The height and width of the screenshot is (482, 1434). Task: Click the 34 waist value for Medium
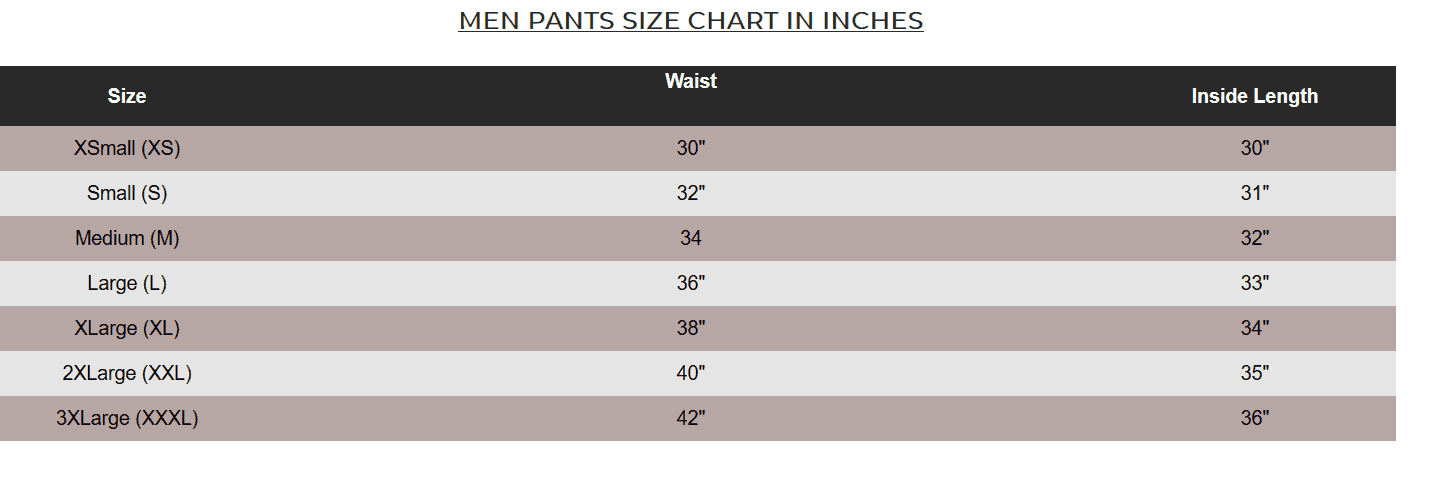pyautogui.click(x=690, y=238)
